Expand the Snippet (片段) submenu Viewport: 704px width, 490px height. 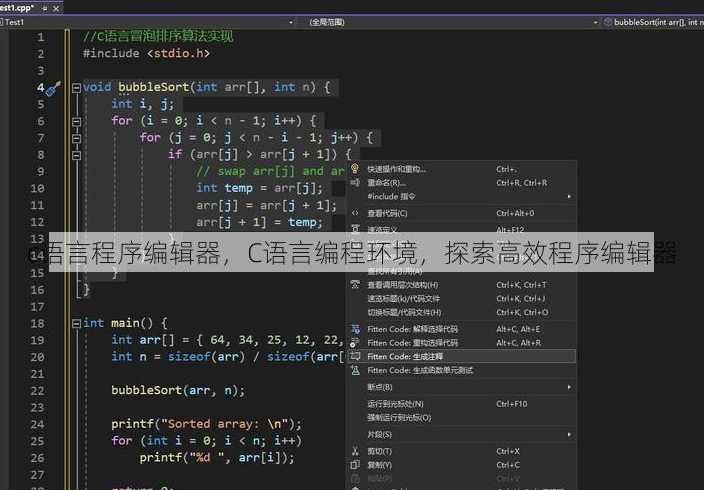pos(569,434)
